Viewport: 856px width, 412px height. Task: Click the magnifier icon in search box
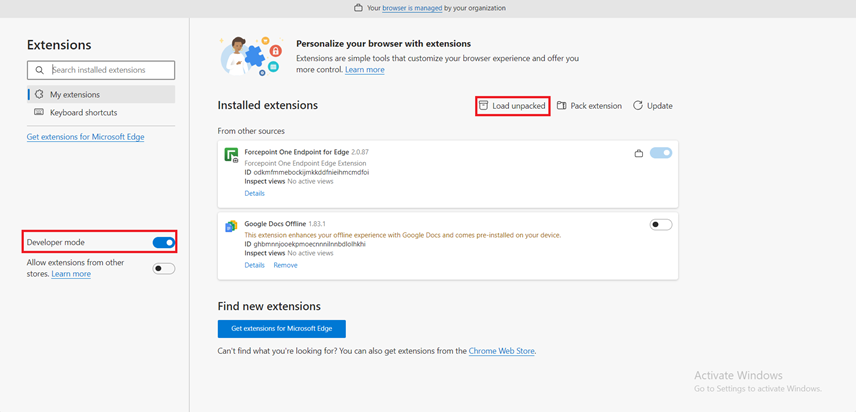[39, 70]
